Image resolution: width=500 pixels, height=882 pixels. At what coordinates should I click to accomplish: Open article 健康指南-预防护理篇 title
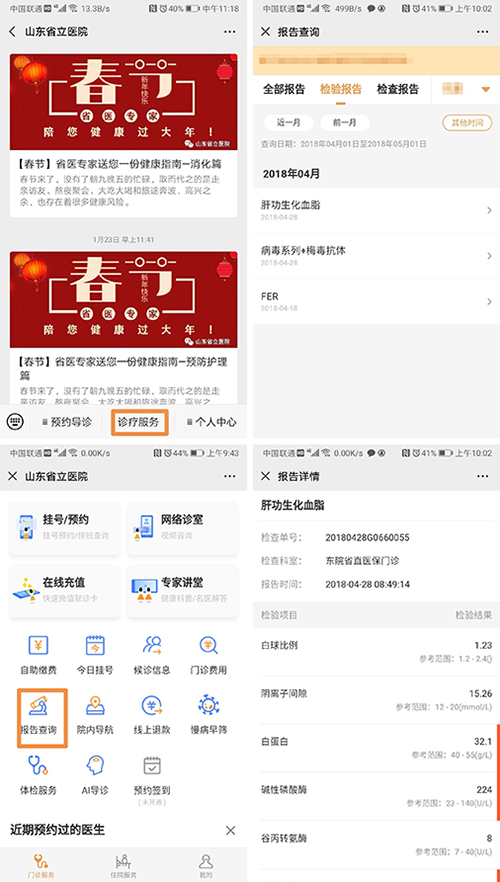(123, 368)
